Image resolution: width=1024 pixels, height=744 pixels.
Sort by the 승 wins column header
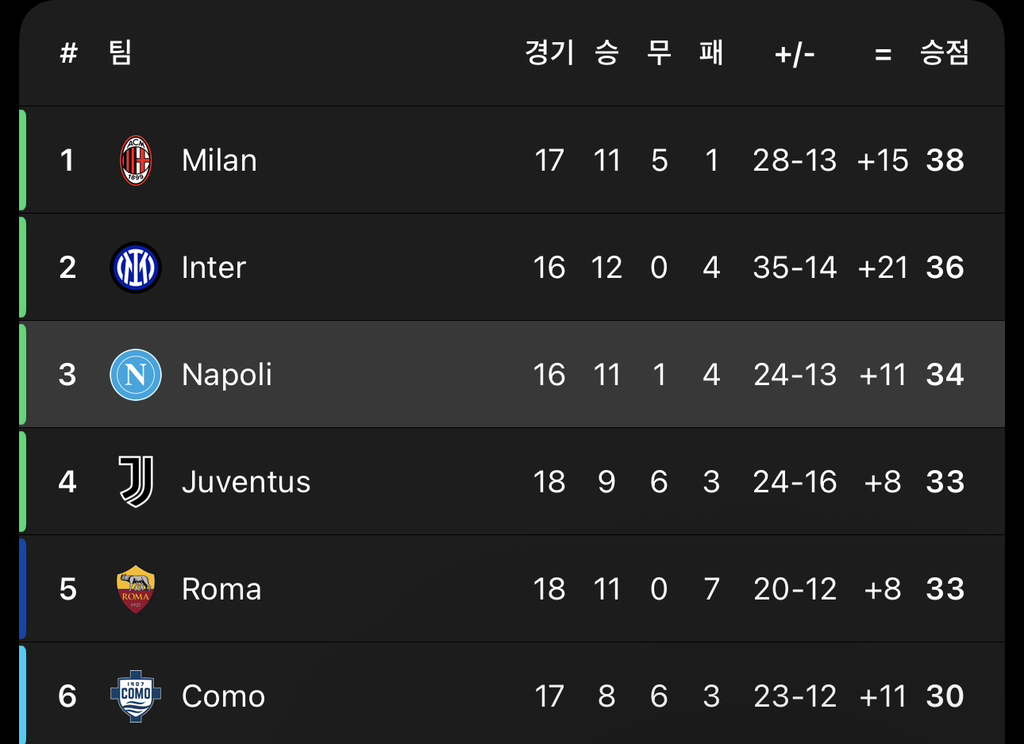point(607,52)
